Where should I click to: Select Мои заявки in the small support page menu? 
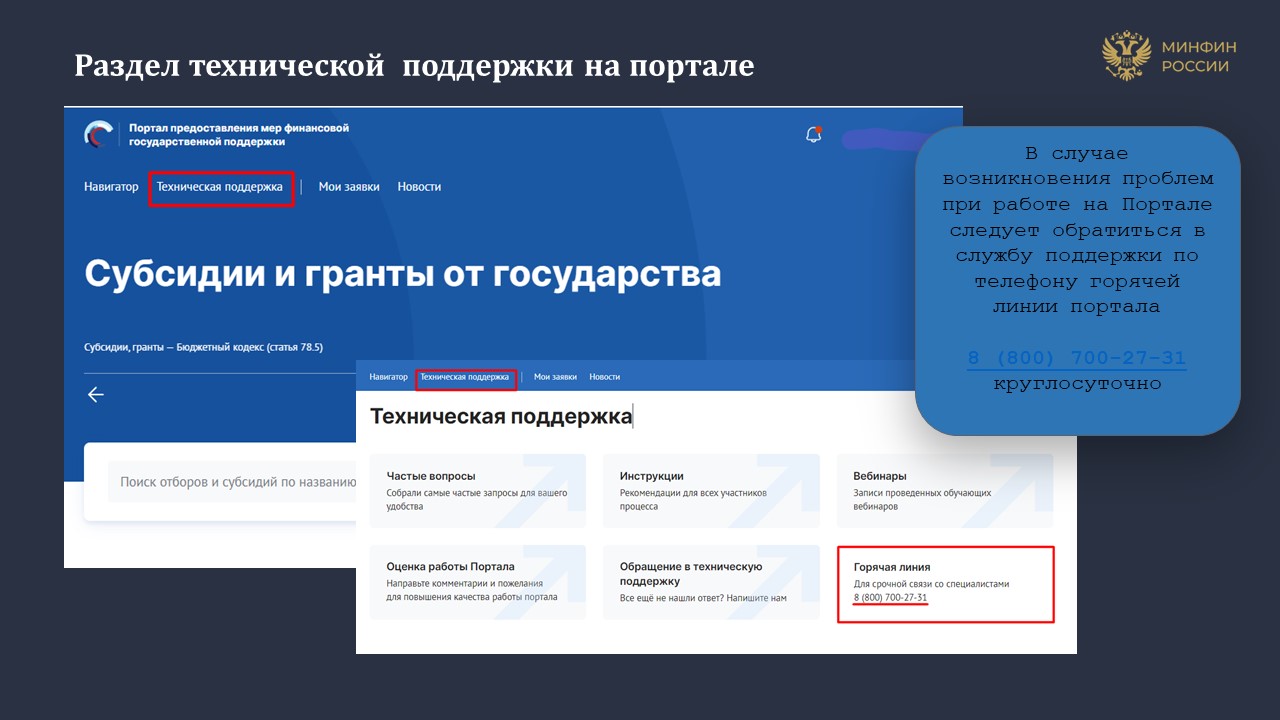pyautogui.click(x=555, y=377)
